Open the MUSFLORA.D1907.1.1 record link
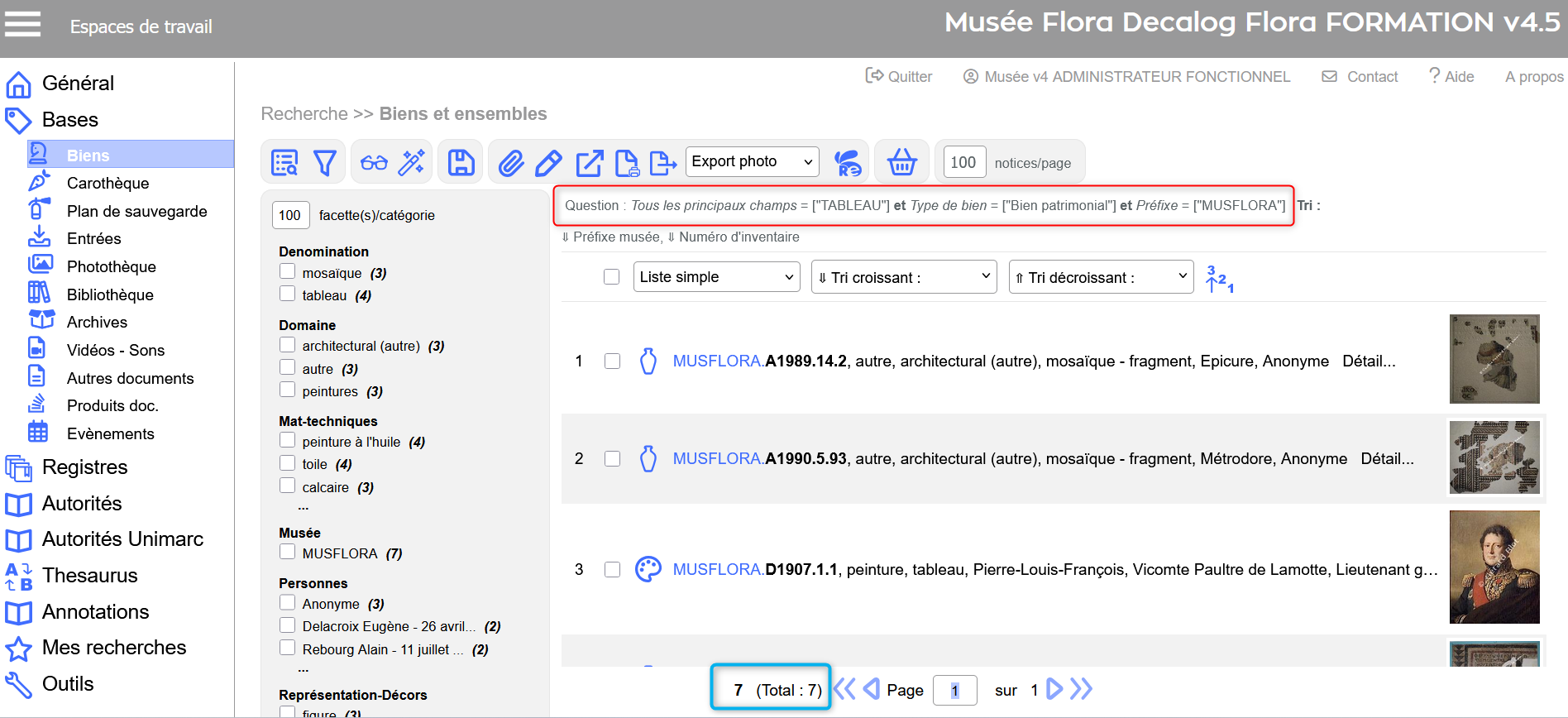The image size is (1568, 718). [x=755, y=569]
